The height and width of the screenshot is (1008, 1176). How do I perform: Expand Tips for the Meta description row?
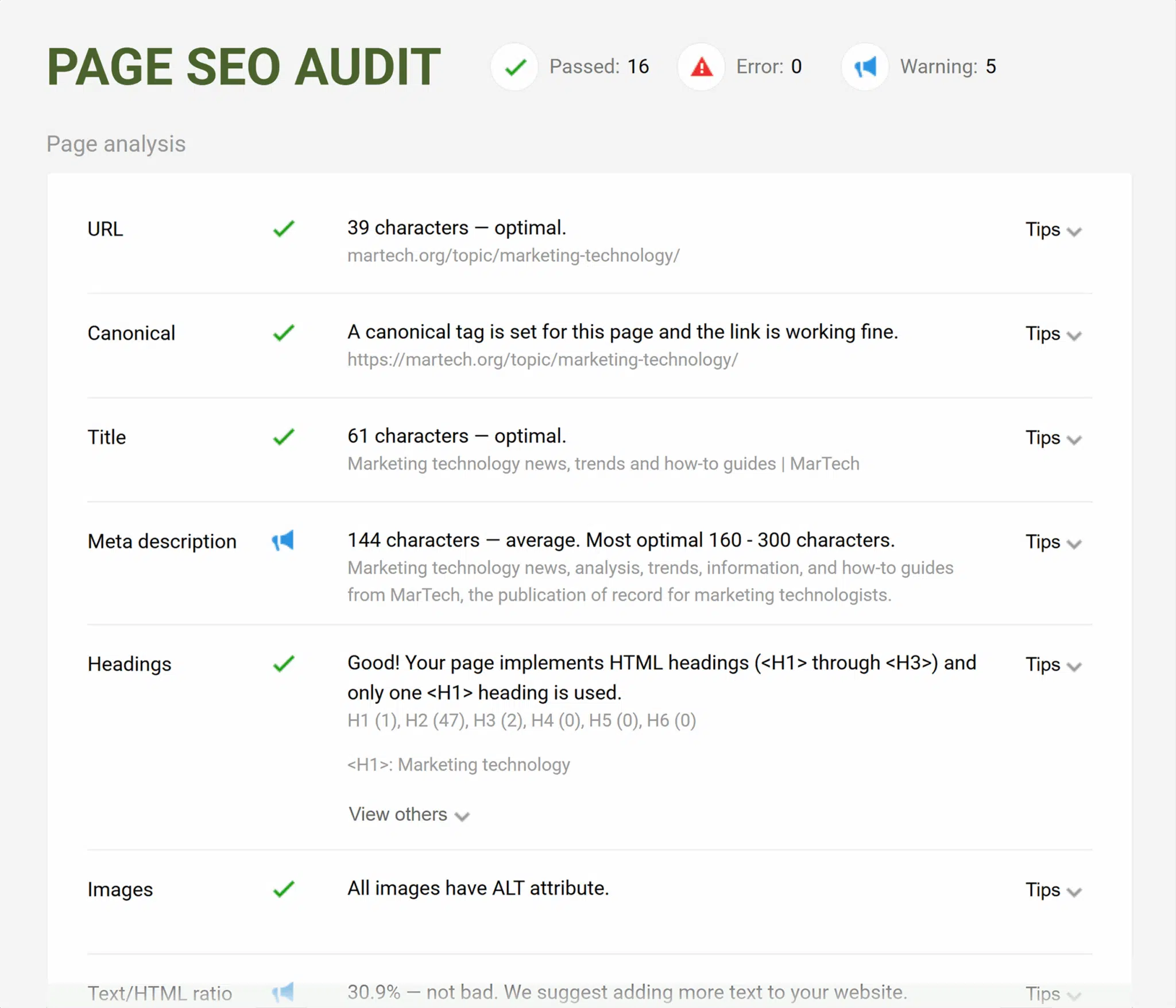pos(1054,542)
